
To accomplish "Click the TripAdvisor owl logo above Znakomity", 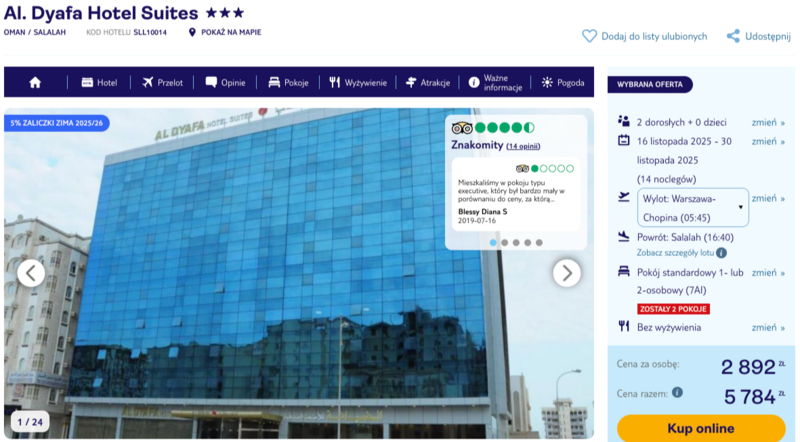I will pos(462,128).
